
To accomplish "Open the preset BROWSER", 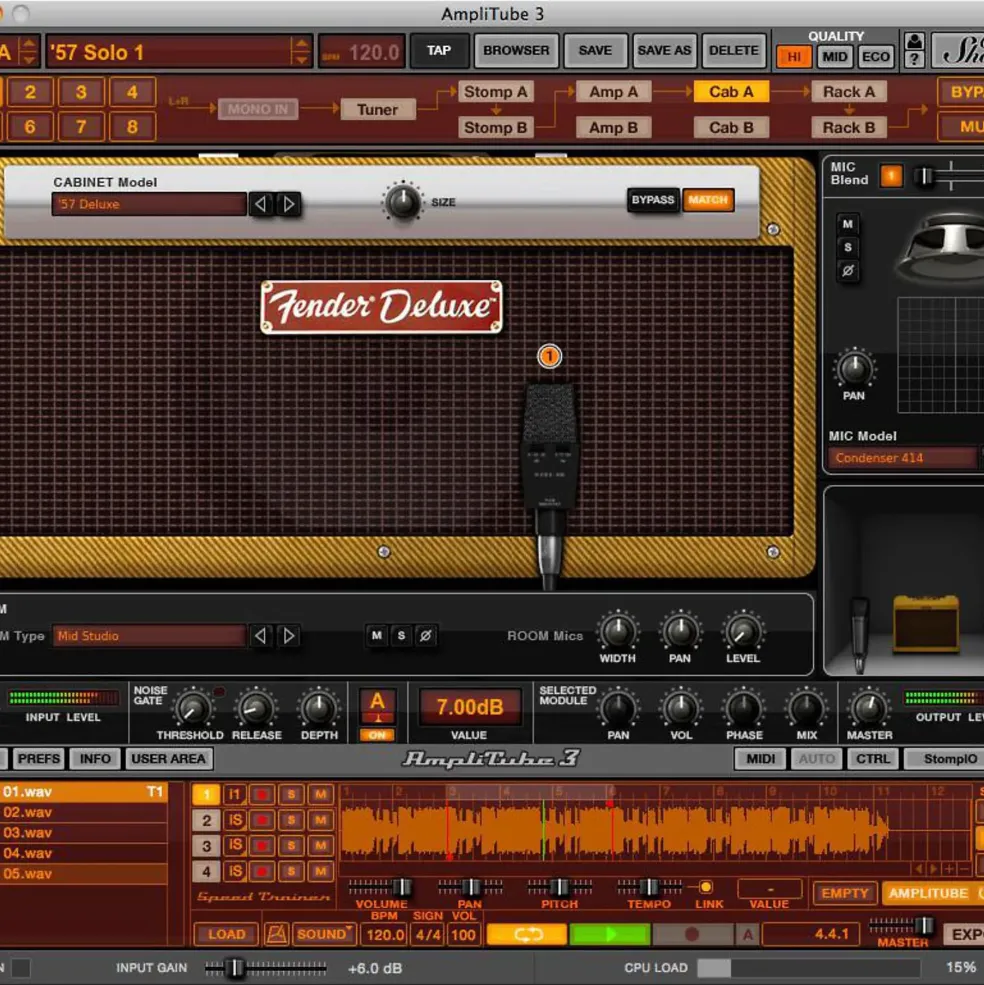I will (x=516, y=50).
